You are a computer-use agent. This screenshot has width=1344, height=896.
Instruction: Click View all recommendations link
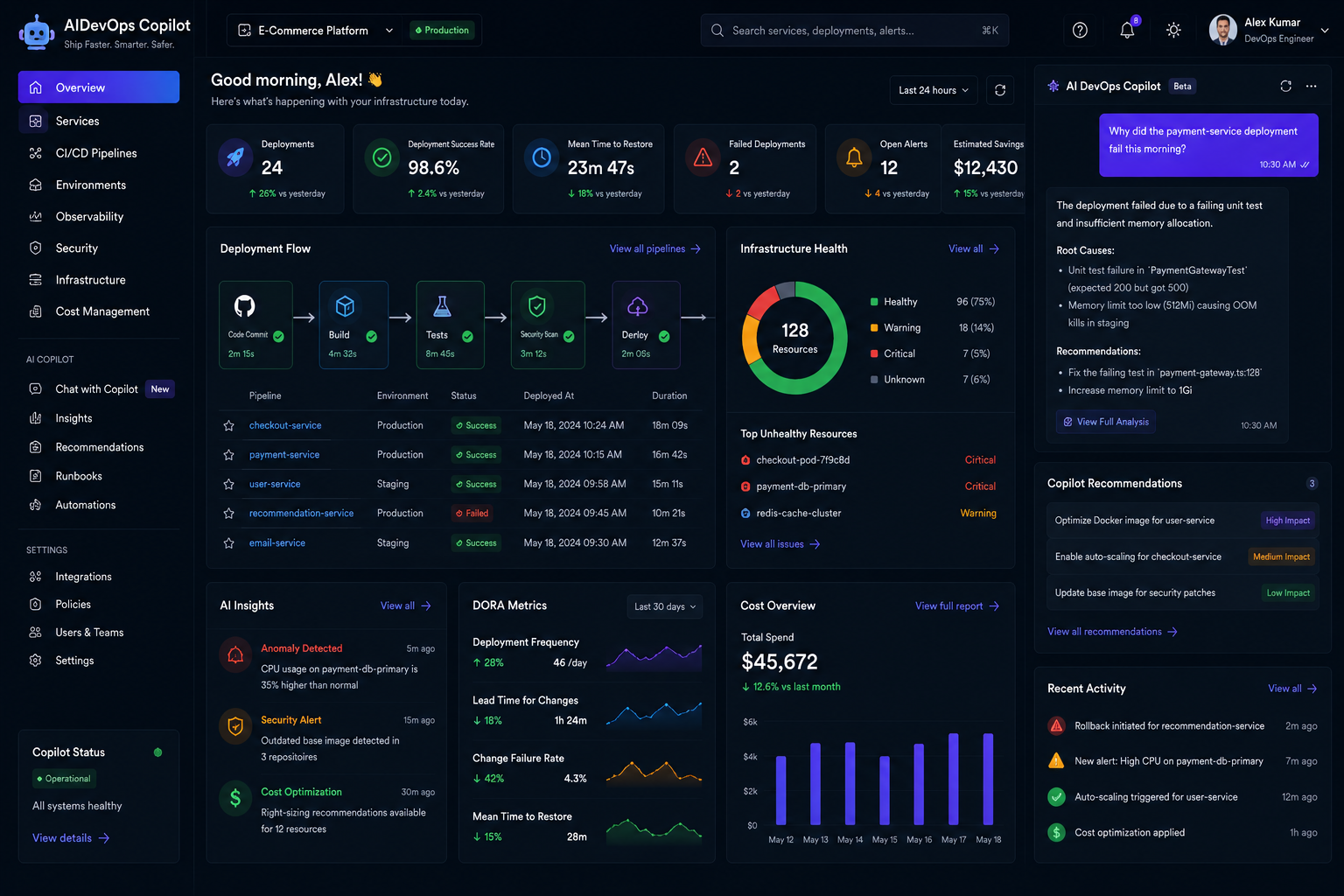(1112, 632)
